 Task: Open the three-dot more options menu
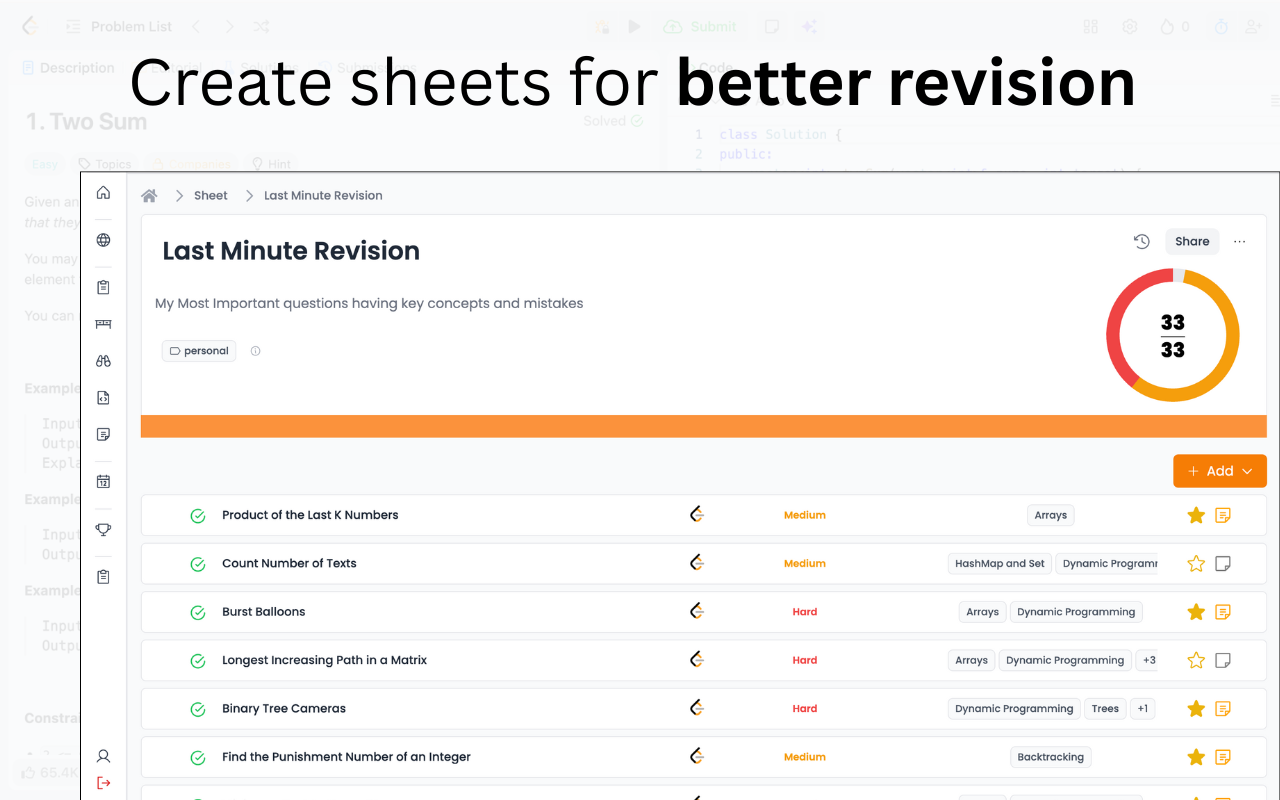(x=1240, y=241)
